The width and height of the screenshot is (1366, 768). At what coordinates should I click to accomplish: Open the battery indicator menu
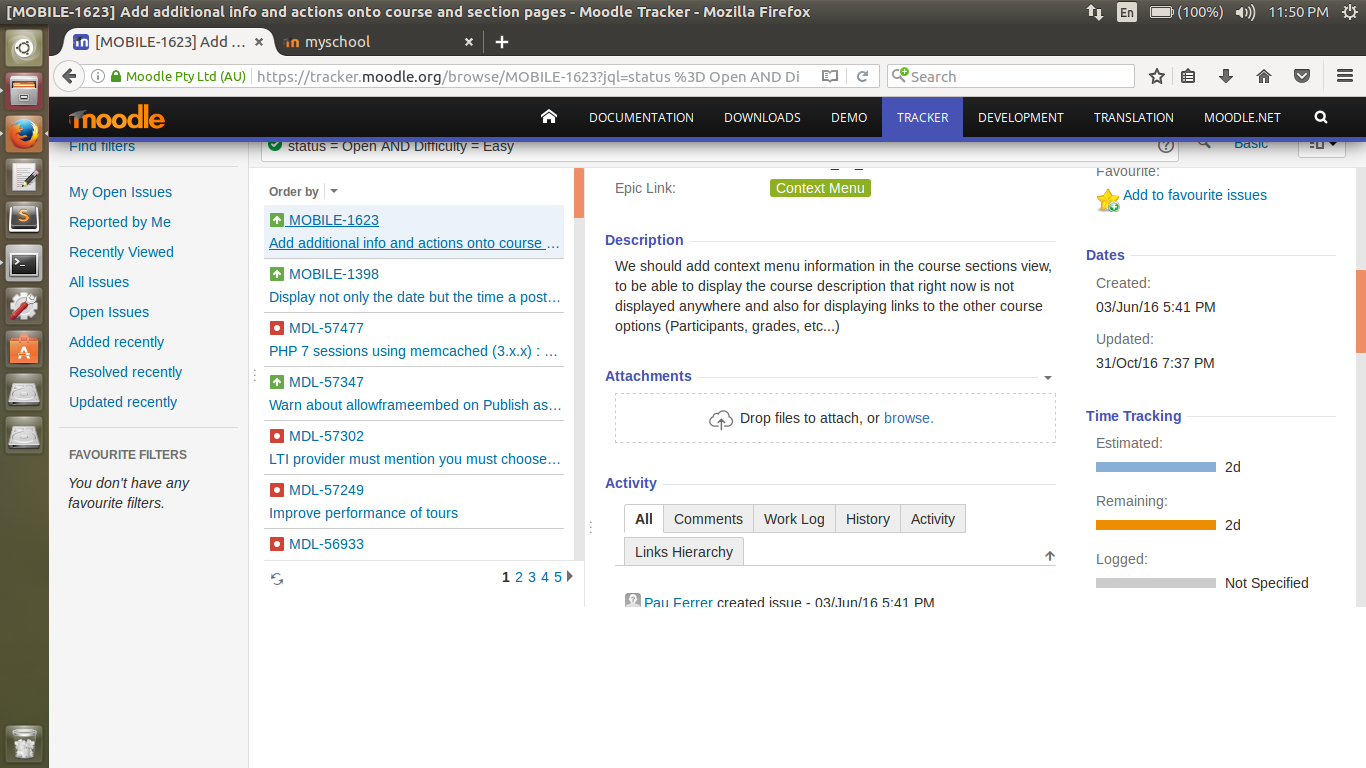[1186, 12]
